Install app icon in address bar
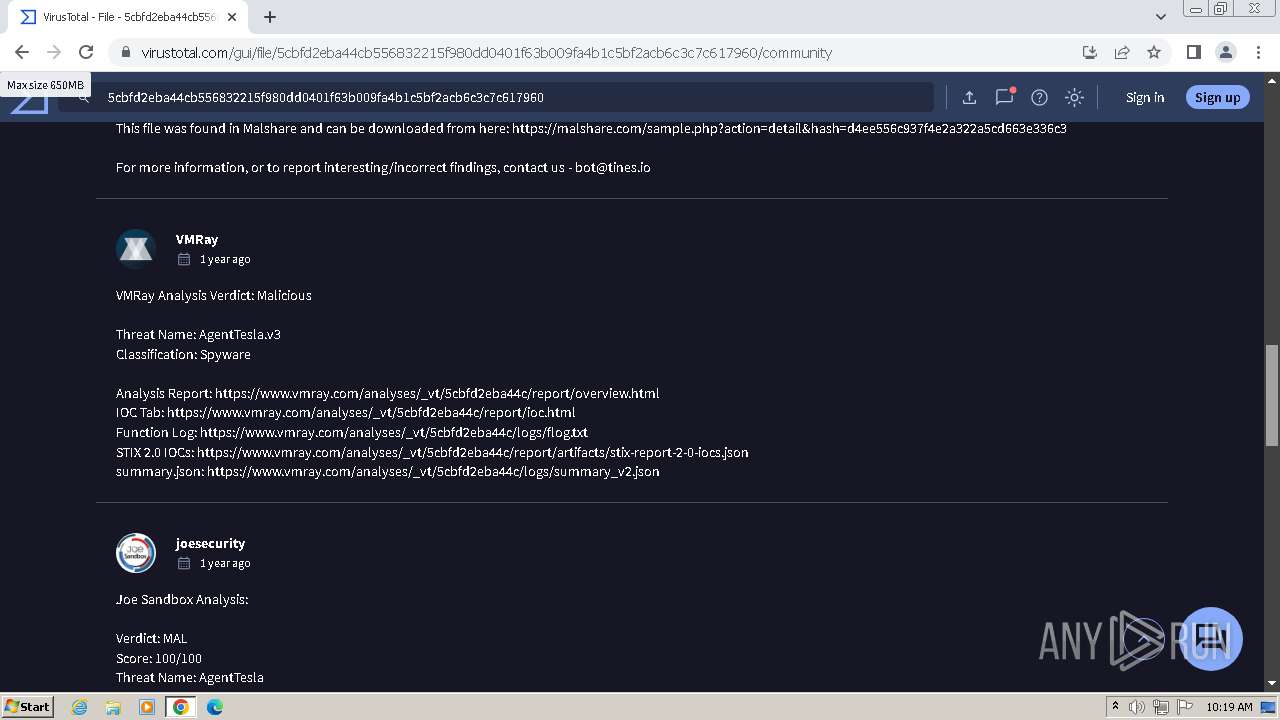This screenshot has height=720, width=1280. 1090,52
